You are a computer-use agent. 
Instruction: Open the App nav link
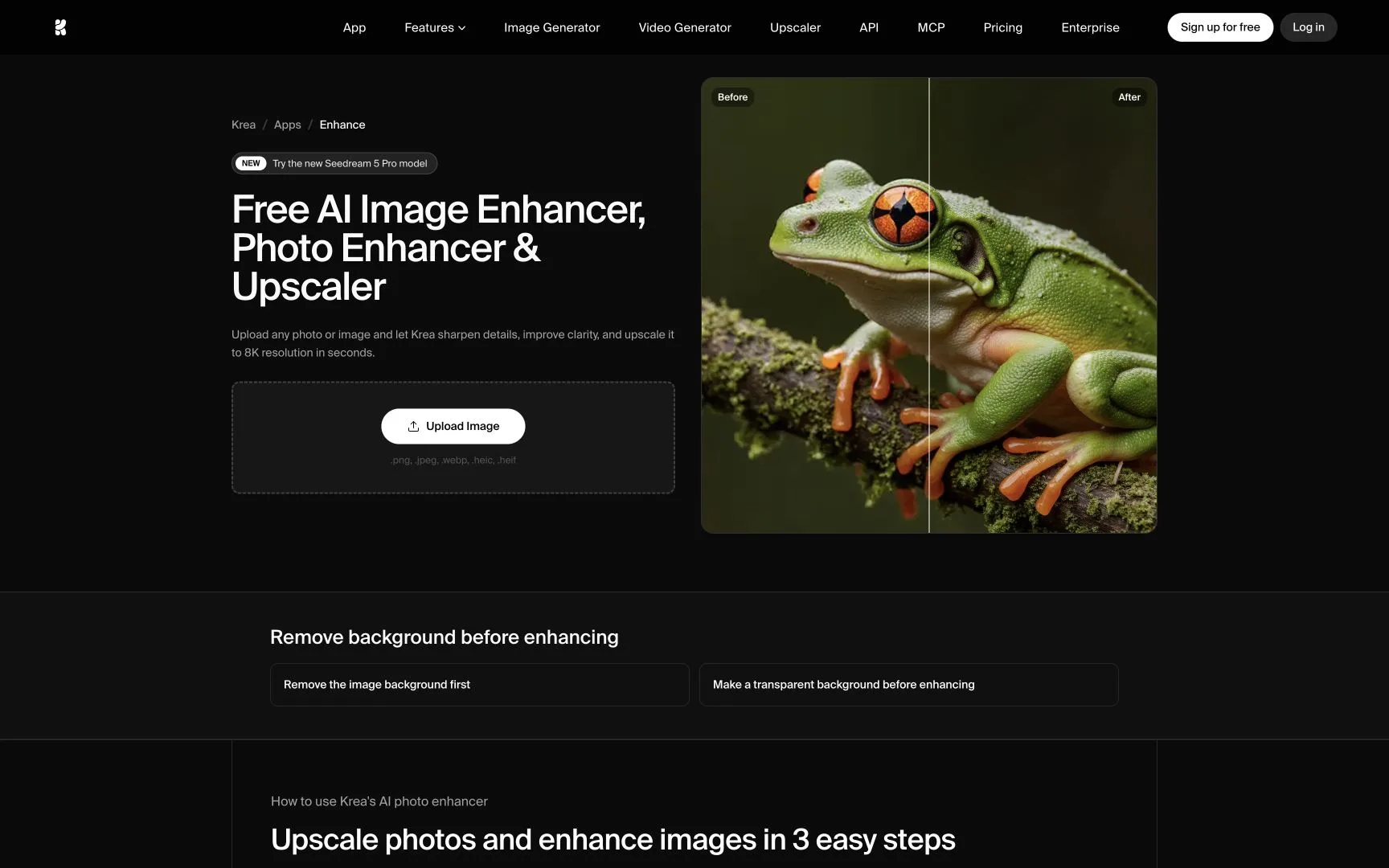[x=354, y=27]
